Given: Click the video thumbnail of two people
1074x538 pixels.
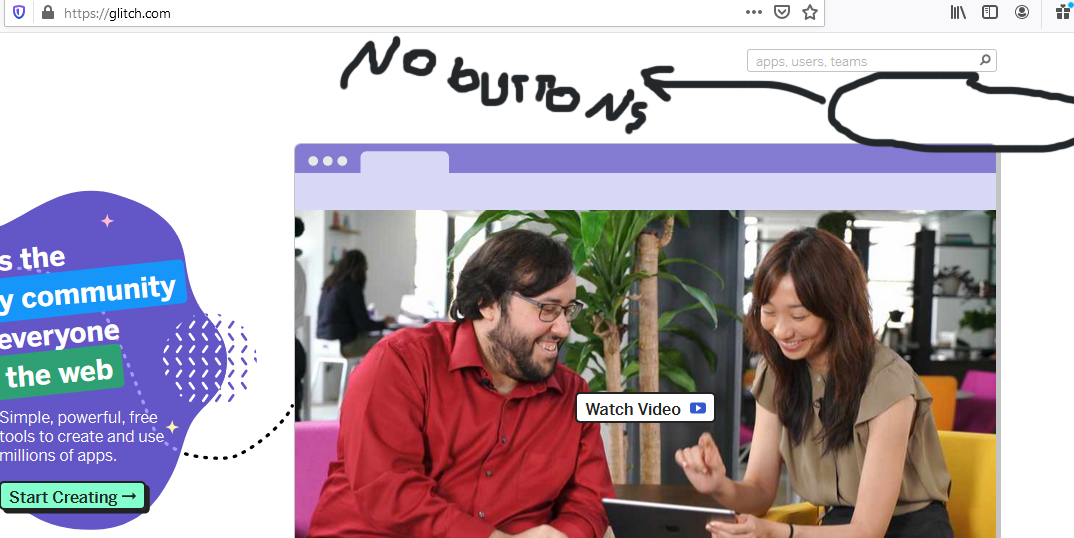Looking at the screenshot, I should (645, 374).
